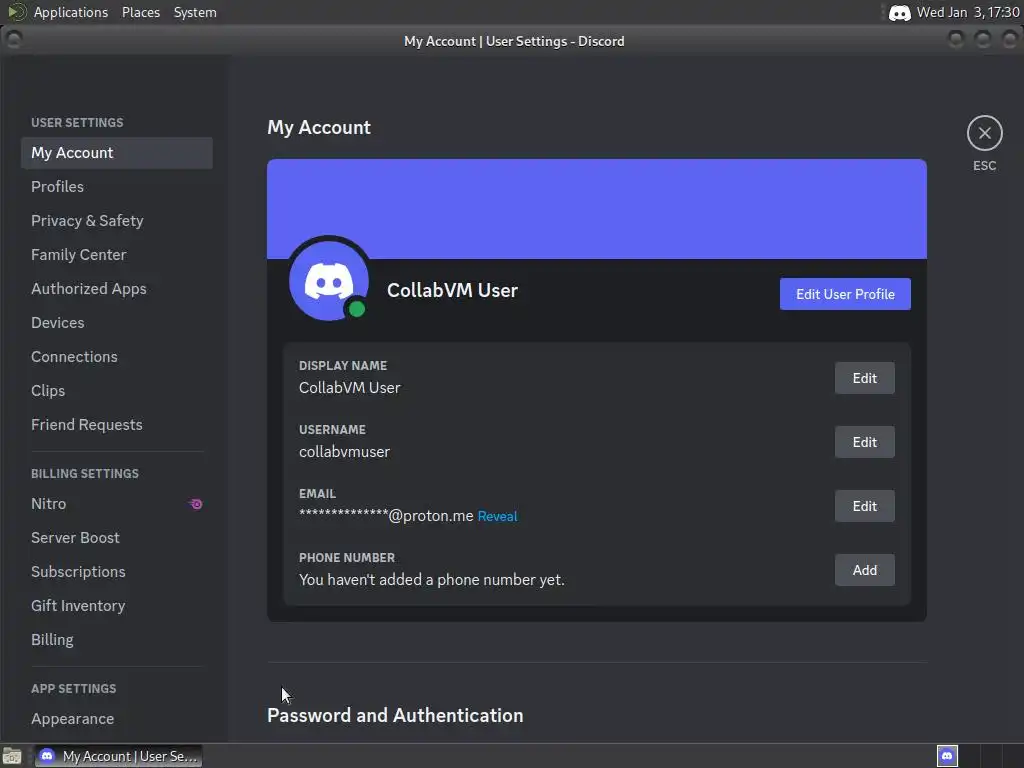Screen dimensions: 1024x768
Task: Click the clock in top panel
Action: 968,12
